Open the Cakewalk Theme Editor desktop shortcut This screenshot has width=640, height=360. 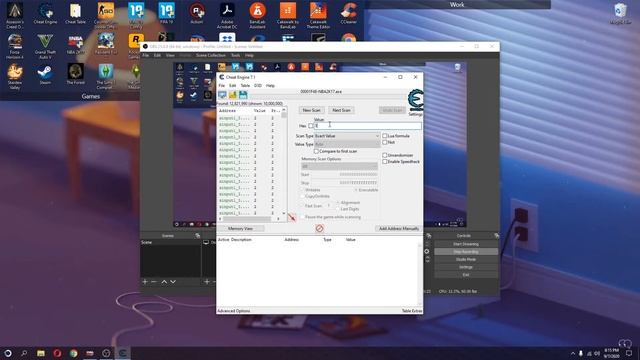318,16
